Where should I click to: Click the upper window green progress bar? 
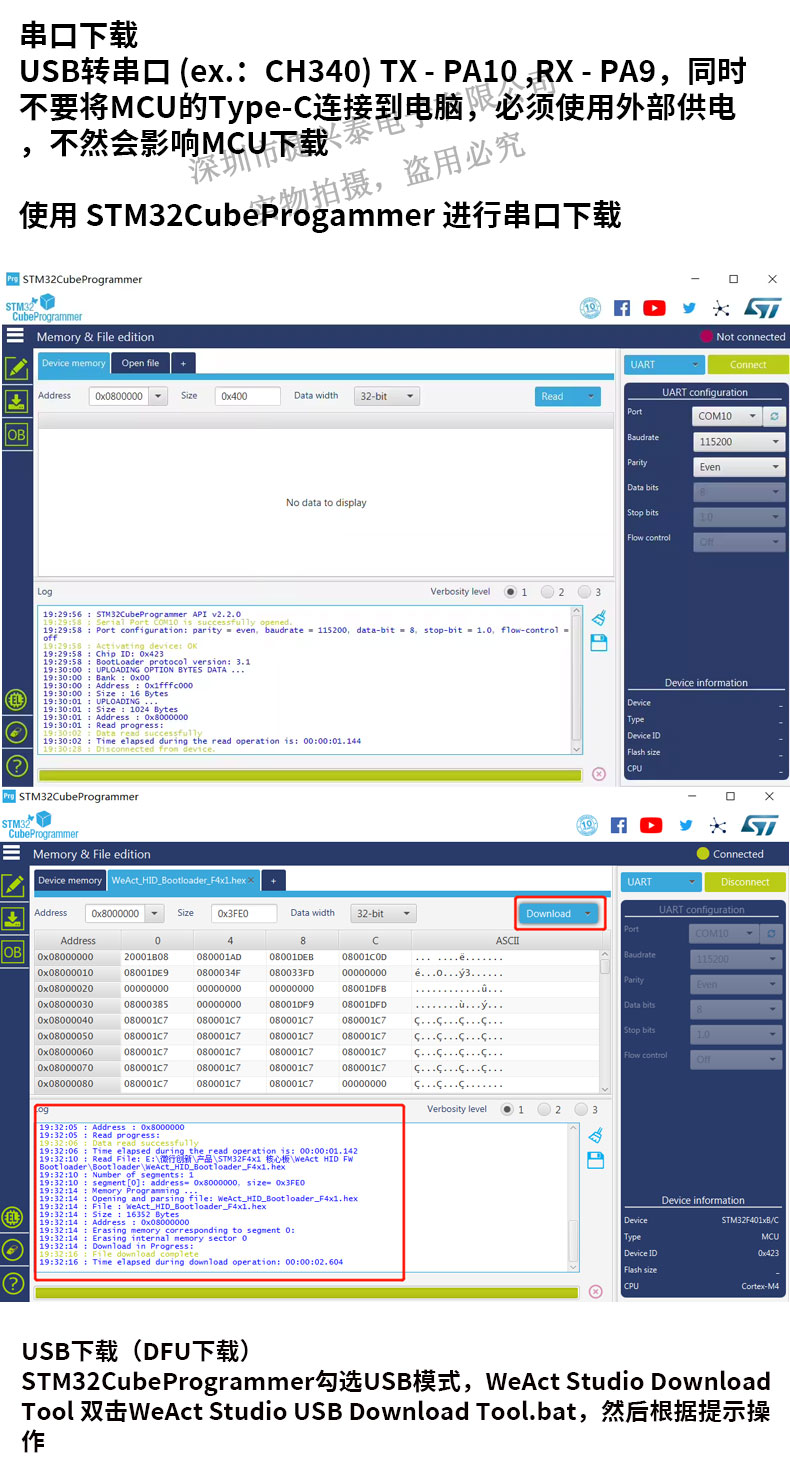point(309,775)
